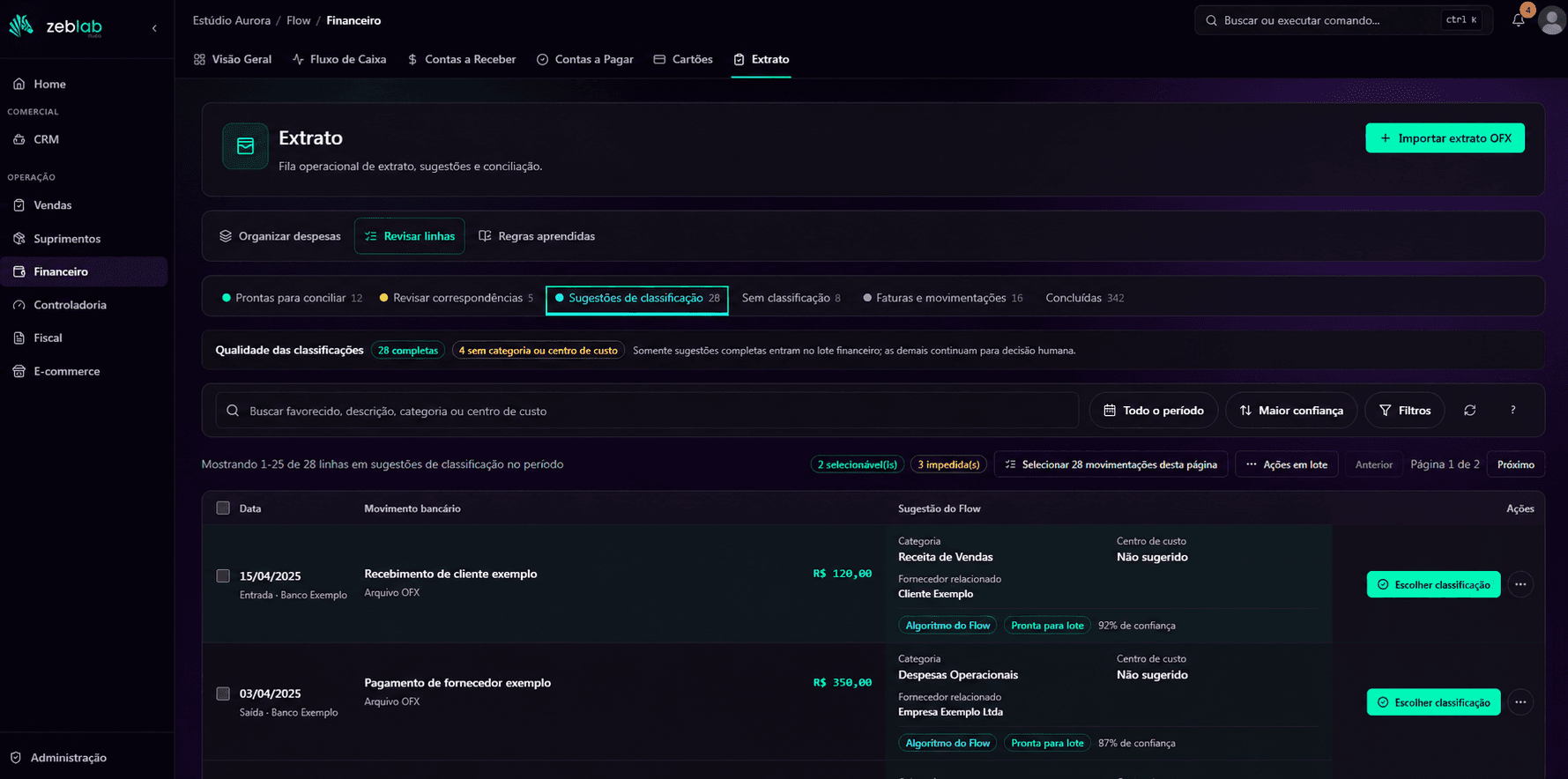Open more actions for Pagamento de fornecedor exemplo
Screen dimensions: 1568x779
[1520, 702]
